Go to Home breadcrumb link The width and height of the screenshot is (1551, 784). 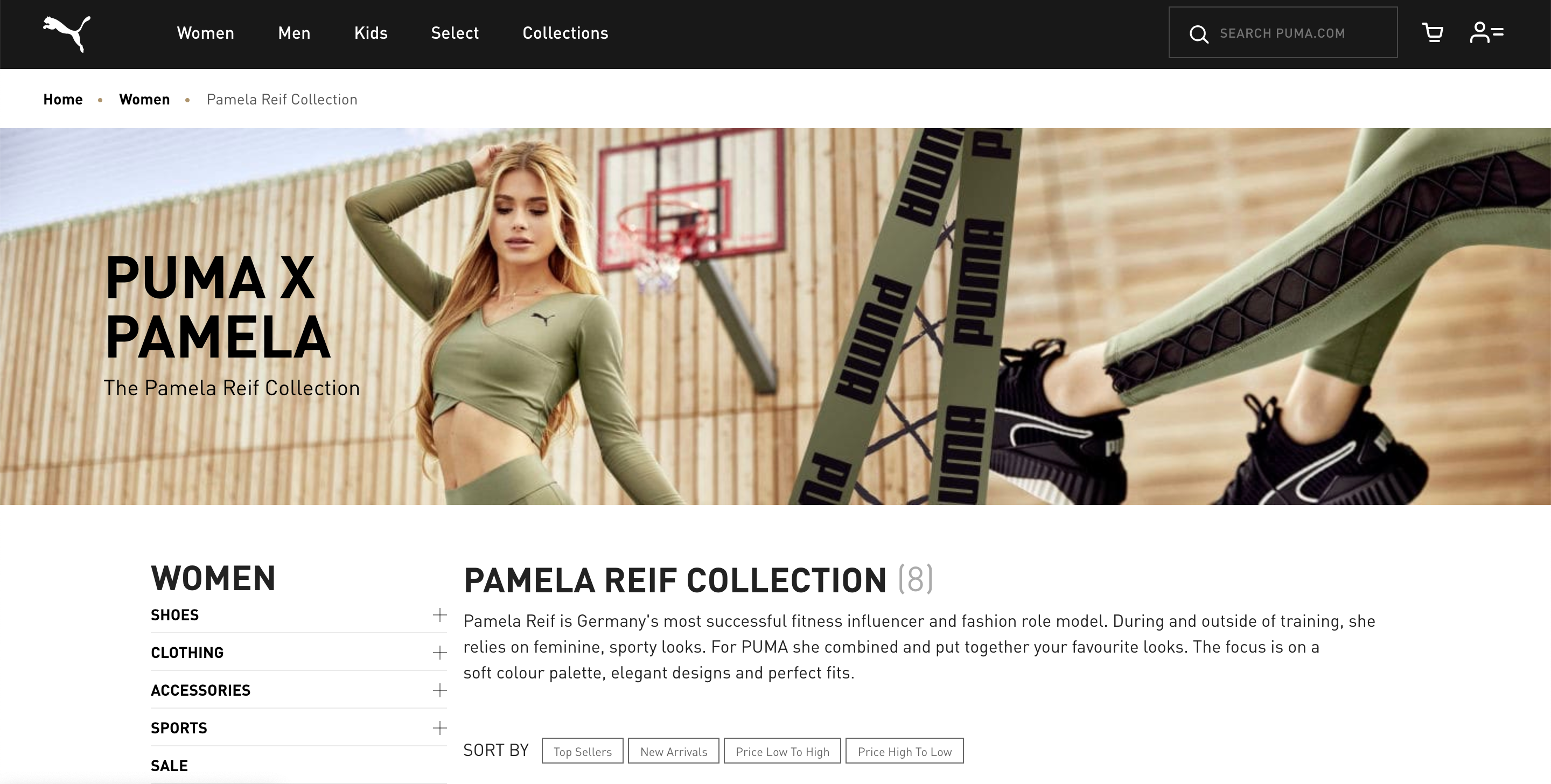click(x=63, y=100)
